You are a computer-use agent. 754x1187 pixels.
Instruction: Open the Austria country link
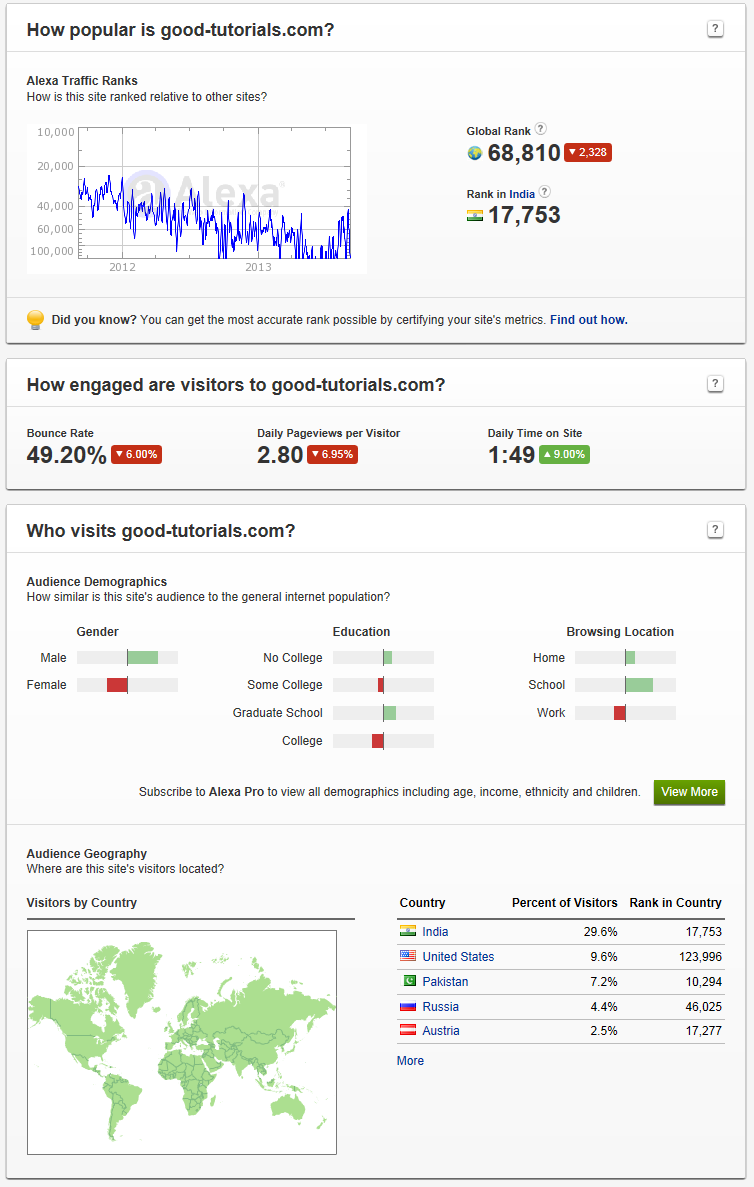[441, 1030]
